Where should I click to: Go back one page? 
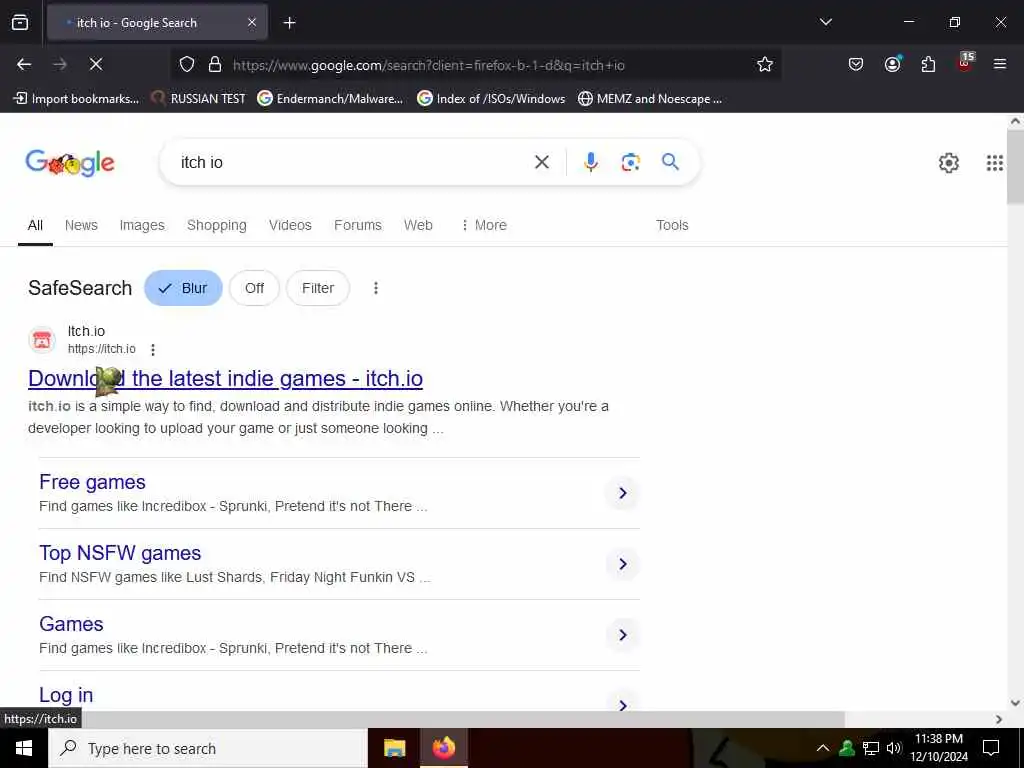pos(24,64)
